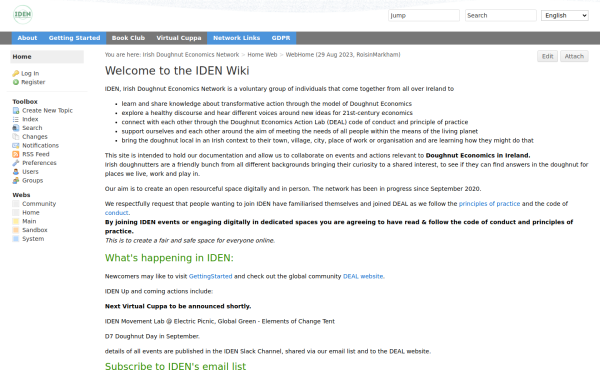Click the Attach button
This screenshot has width=600, height=375.
click(x=574, y=56)
